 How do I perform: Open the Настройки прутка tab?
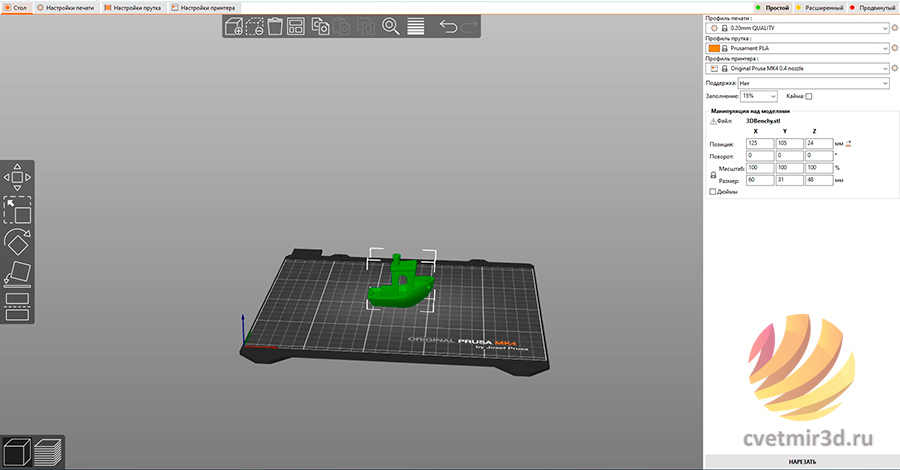[133, 7]
